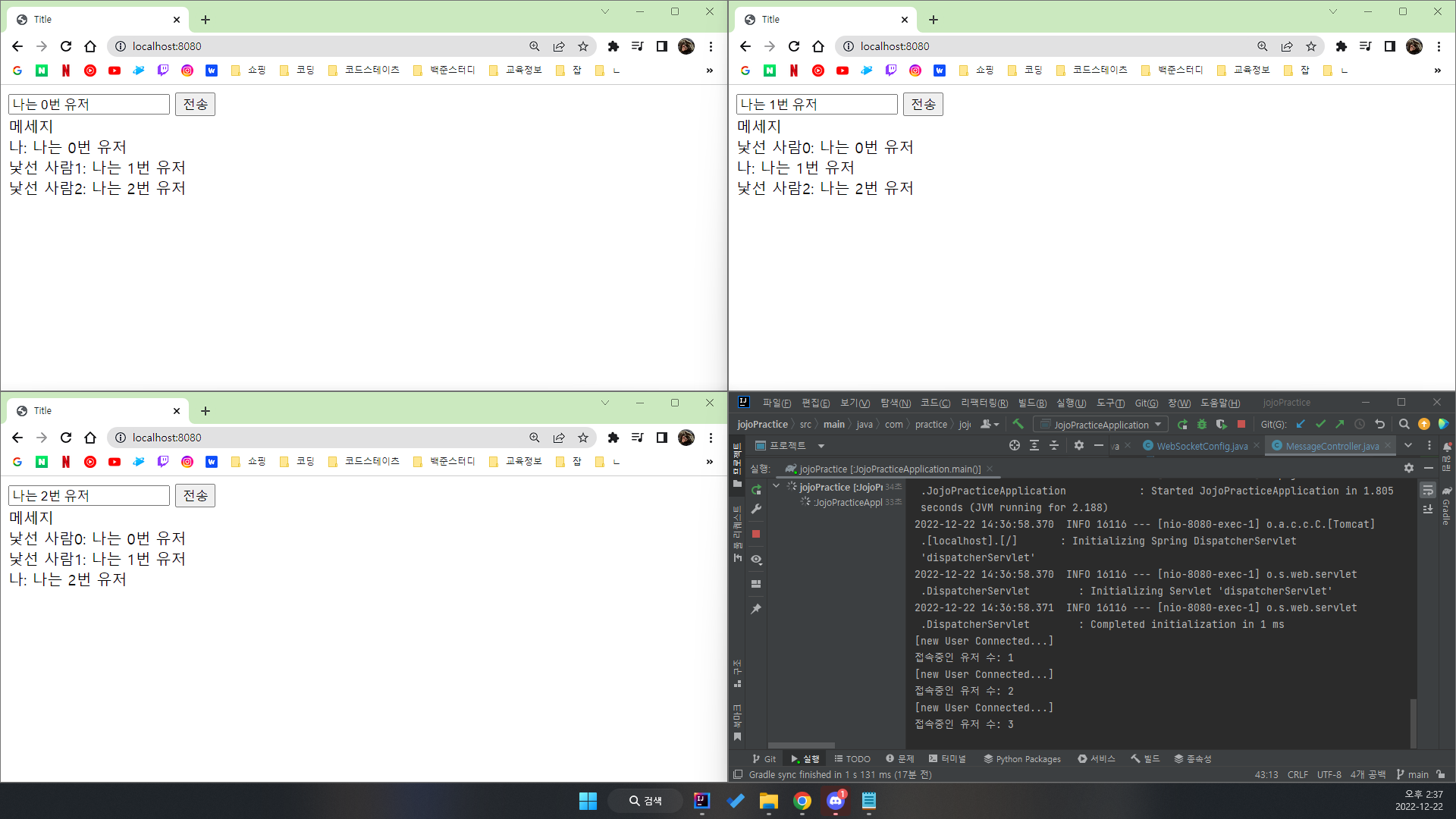Toggle the eye view options in Run window
Image resolution: width=1456 pixels, height=819 pixels.
point(756,560)
